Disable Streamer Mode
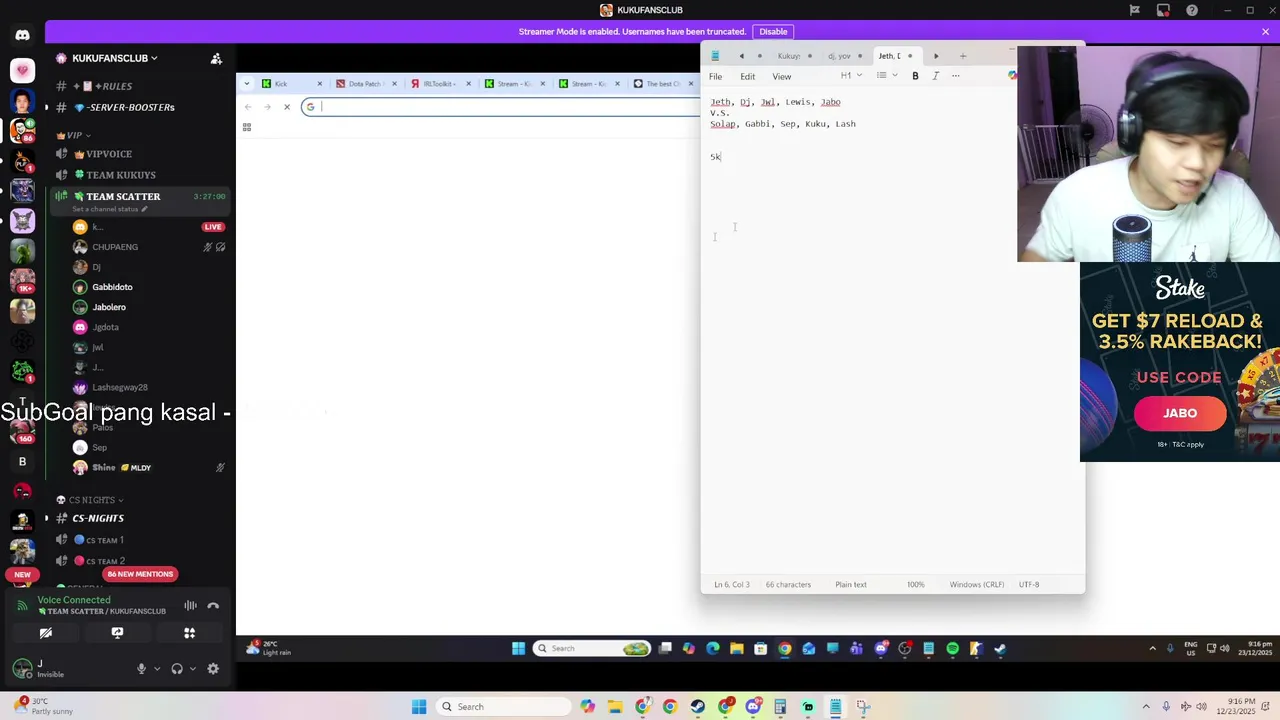The height and width of the screenshot is (720, 1280). [773, 31]
